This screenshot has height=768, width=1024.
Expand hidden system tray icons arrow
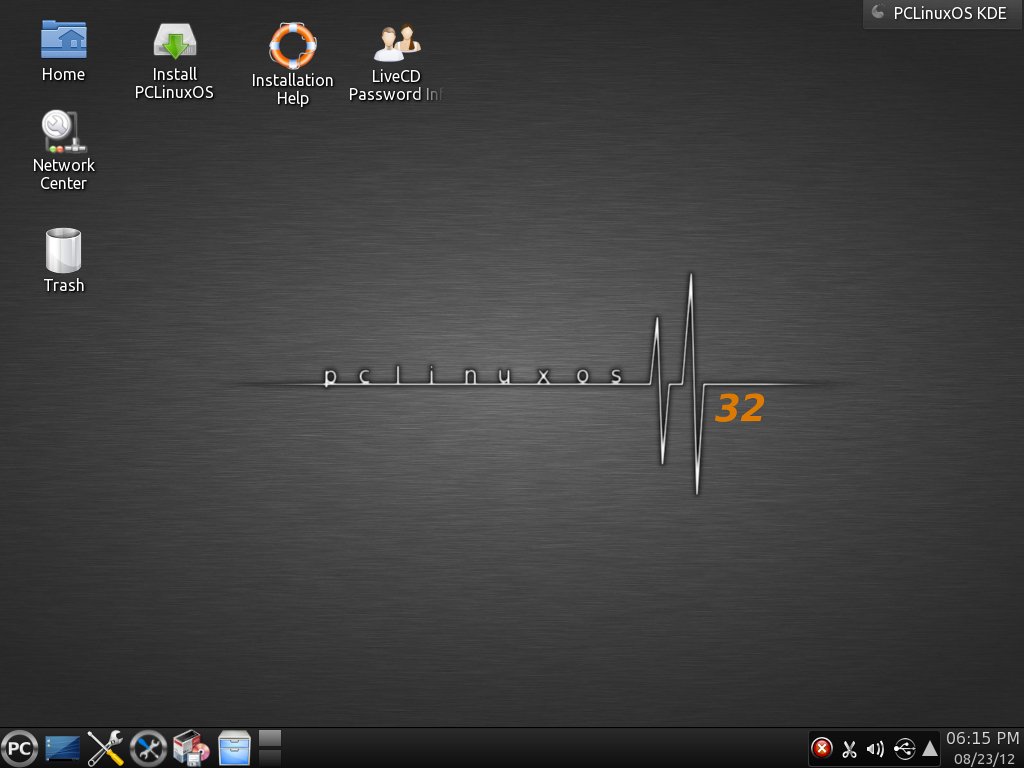[929, 748]
